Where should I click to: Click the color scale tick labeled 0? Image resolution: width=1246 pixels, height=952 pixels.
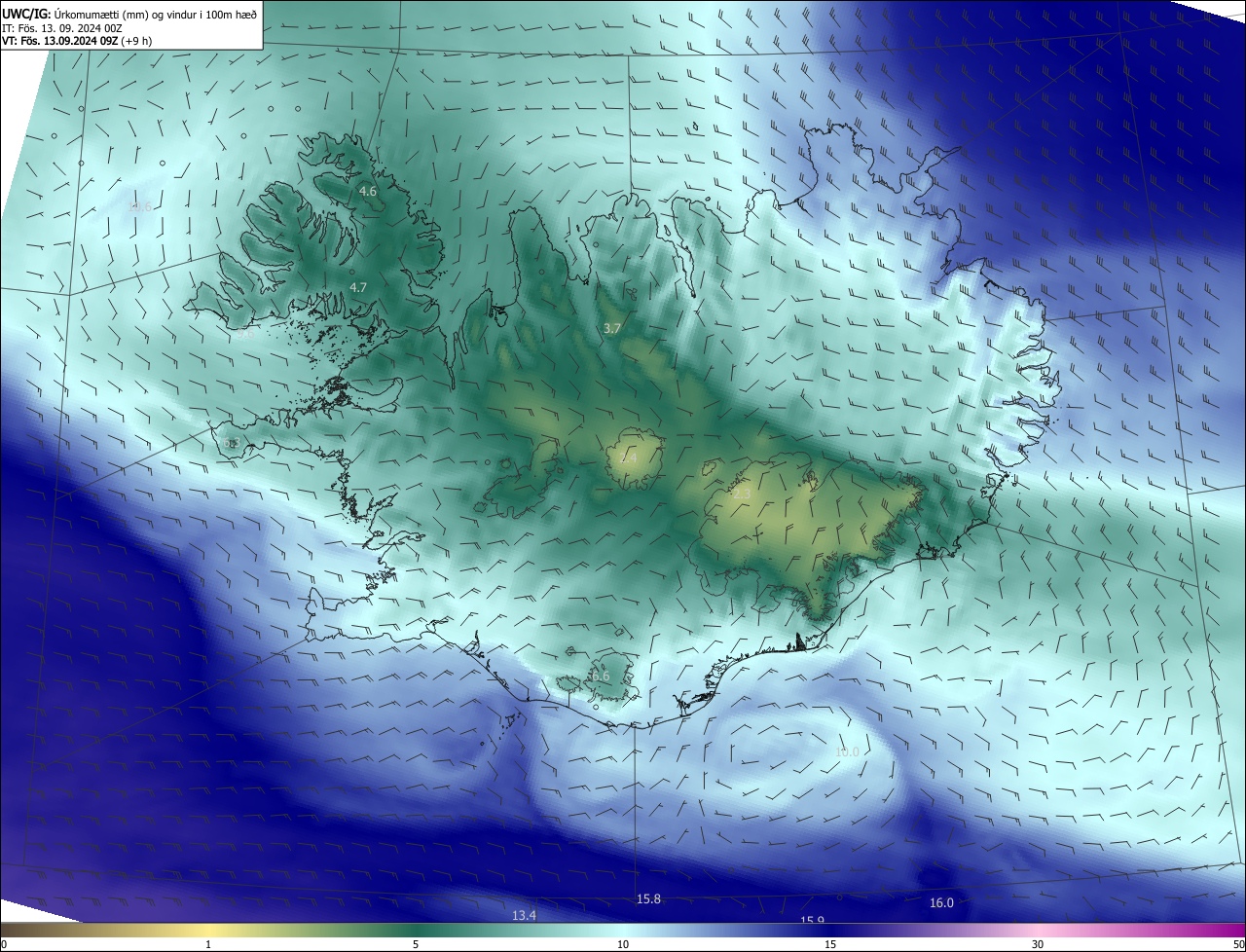click(4, 944)
